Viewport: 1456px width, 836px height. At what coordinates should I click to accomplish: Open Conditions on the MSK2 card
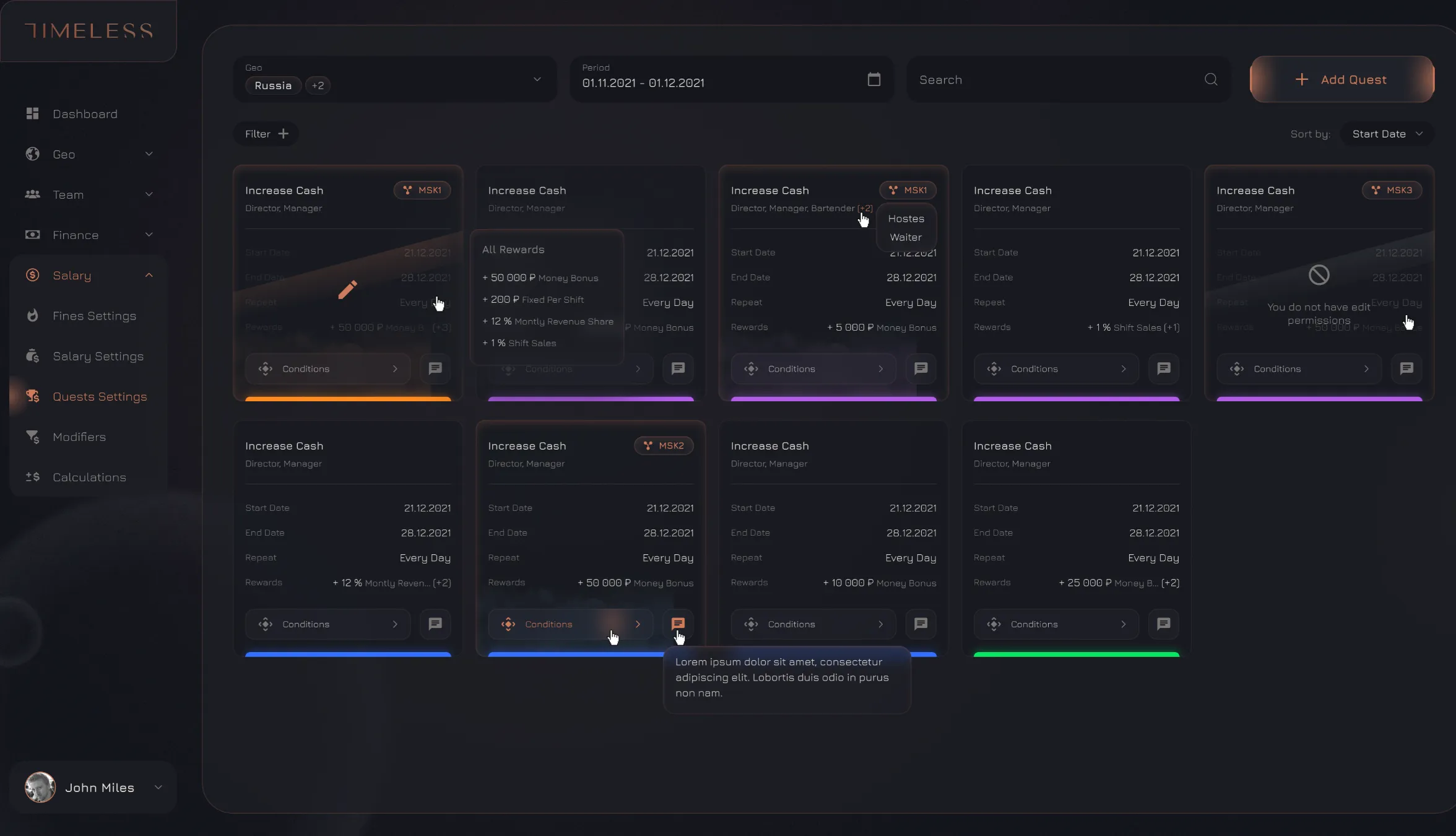coord(570,624)
